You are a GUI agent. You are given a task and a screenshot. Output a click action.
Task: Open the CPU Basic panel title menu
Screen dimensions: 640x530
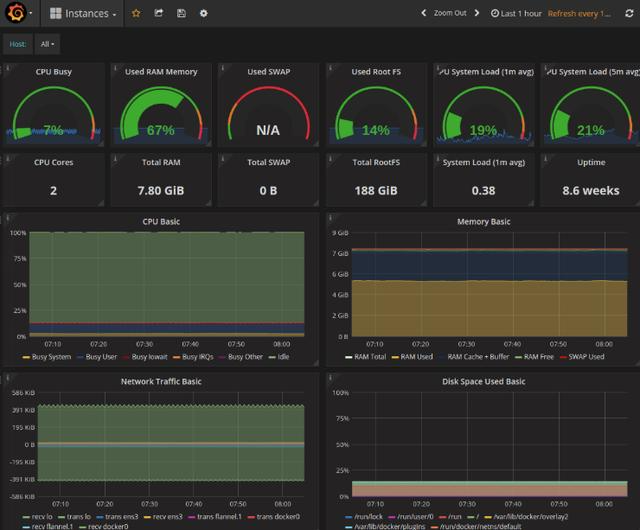pyautogui.click(x=161, y=222)
